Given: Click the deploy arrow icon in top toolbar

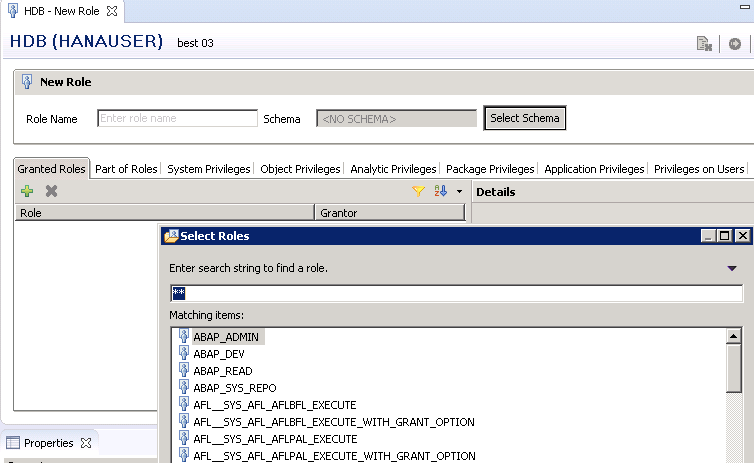Looking at the screenshot, I should click(x=735, y=44).
